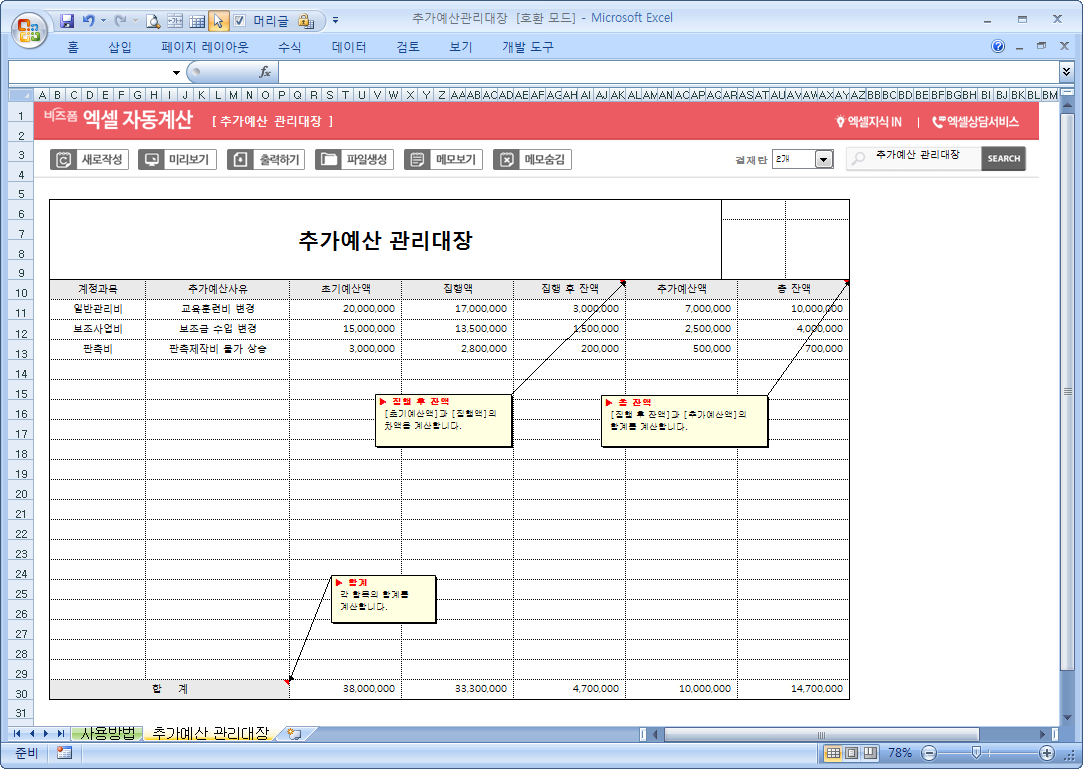Image resolution: width=1083 pixels, height=769 pixels.
Task: Click the SEARCH button
Action: [x=1003, y=158]
